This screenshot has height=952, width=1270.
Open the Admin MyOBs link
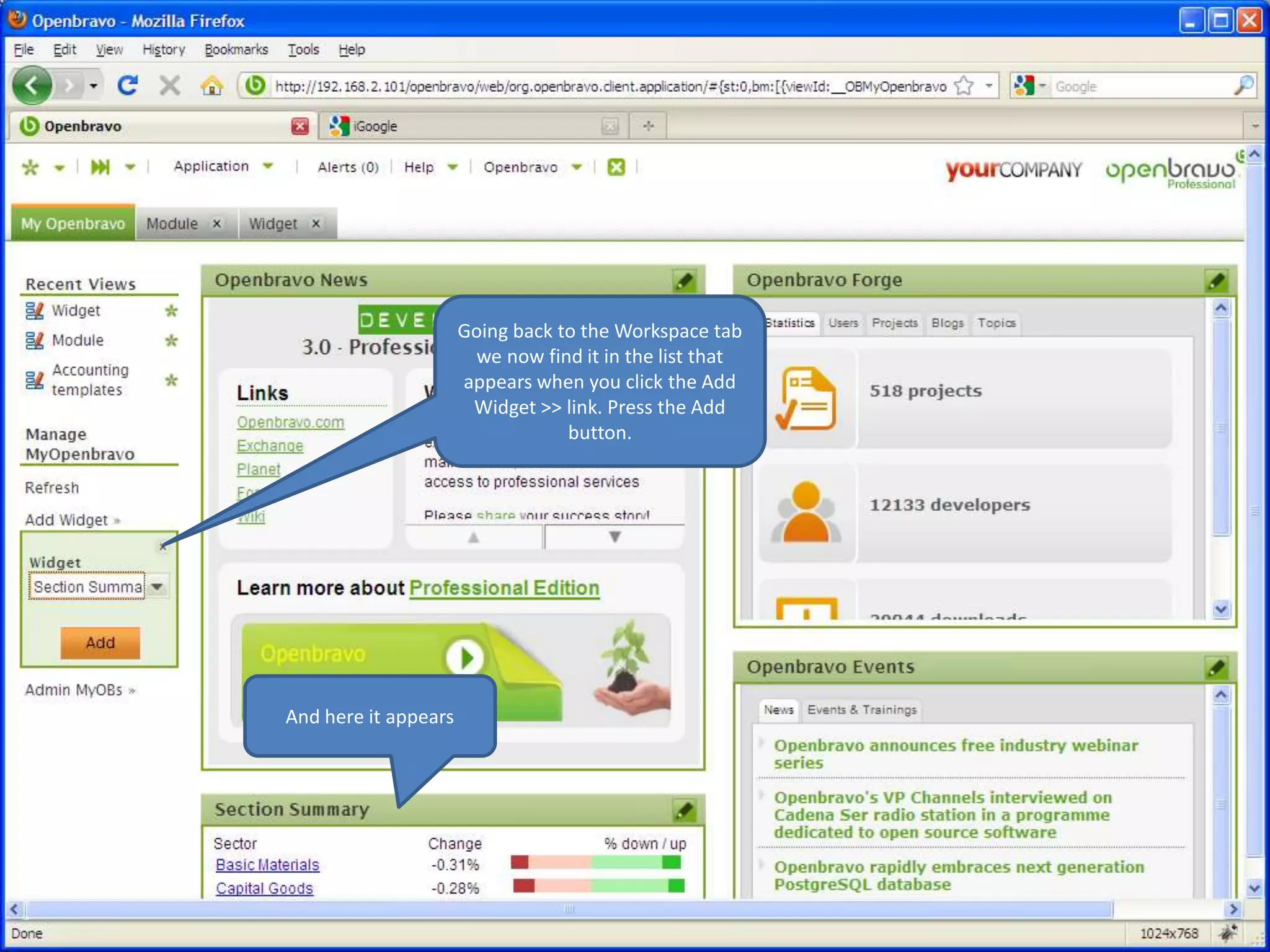(x=79, y=690)
